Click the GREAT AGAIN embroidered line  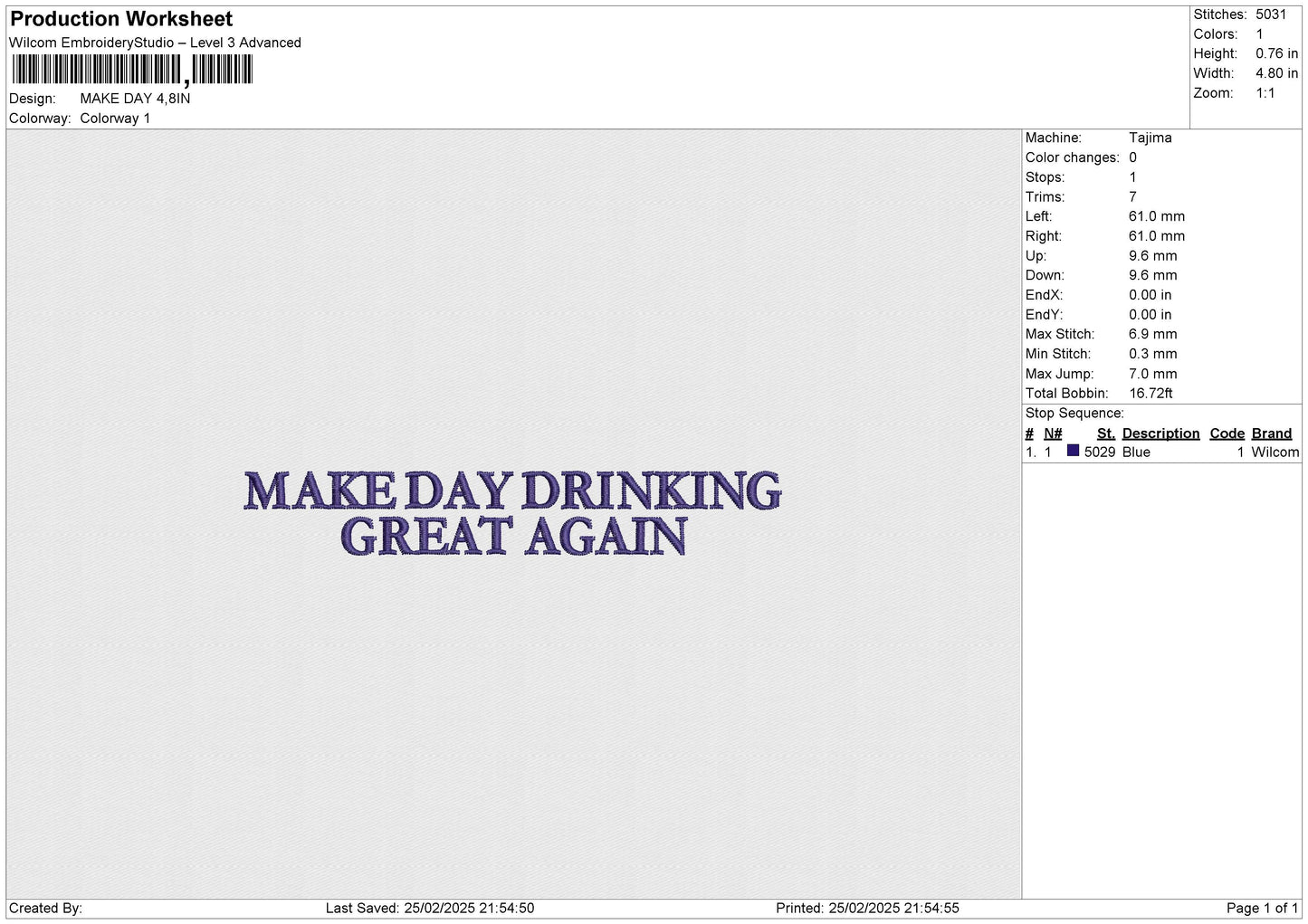pyautogui.click(x=513, y=535)
